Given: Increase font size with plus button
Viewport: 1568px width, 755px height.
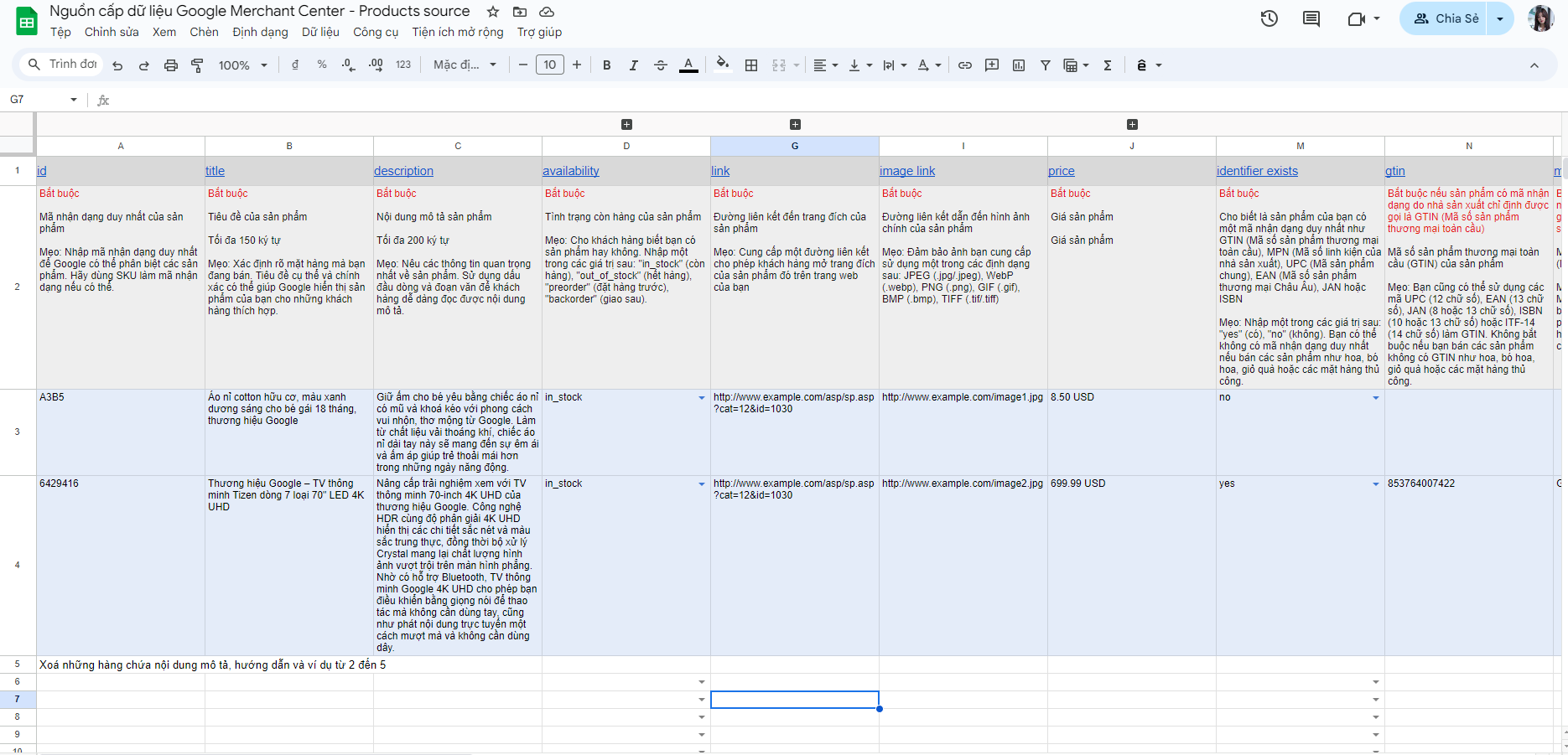Looking at the screenshot, I should click(577, 65).
